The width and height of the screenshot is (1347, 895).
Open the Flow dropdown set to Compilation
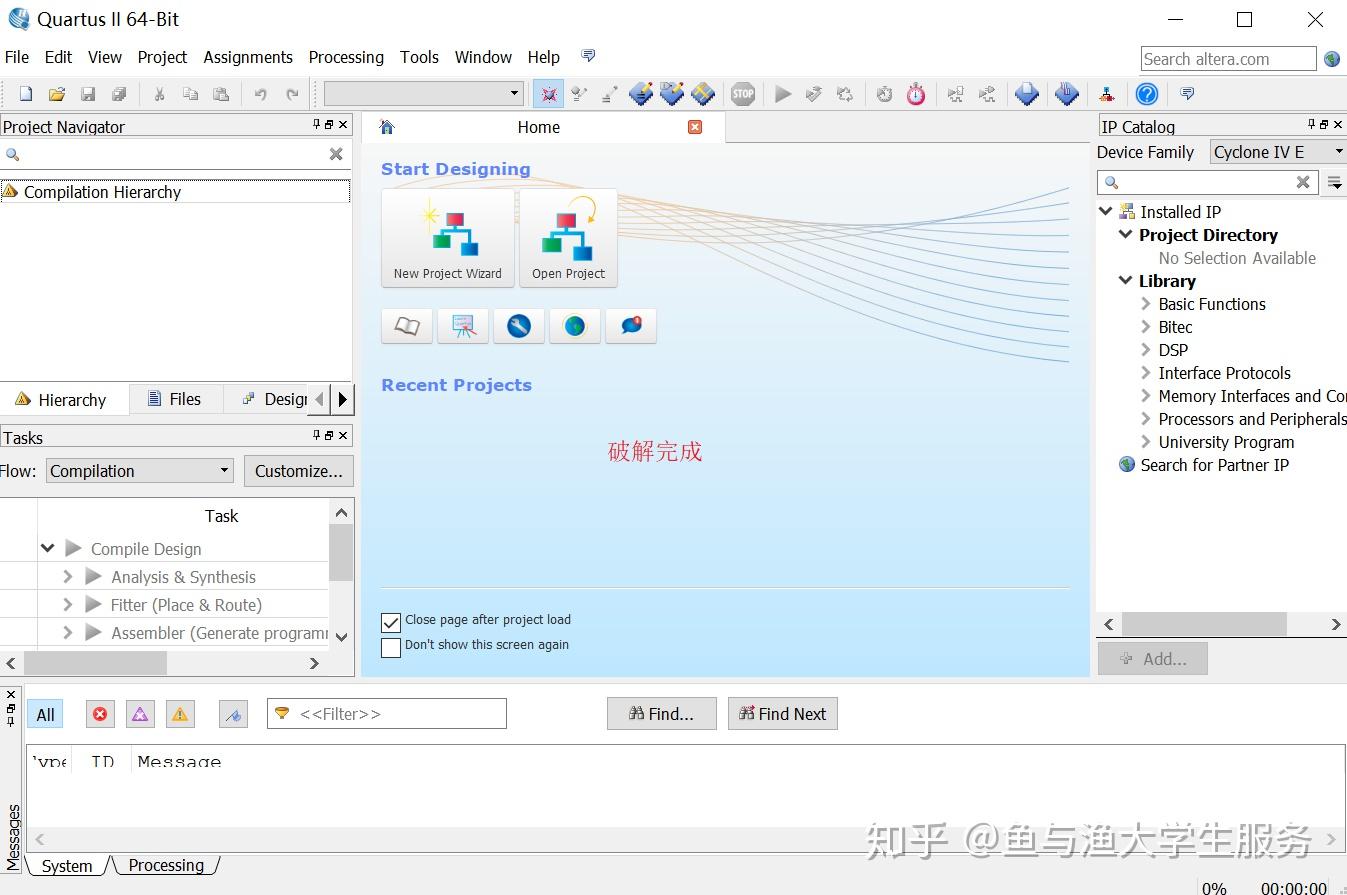(x=138, y=470)
